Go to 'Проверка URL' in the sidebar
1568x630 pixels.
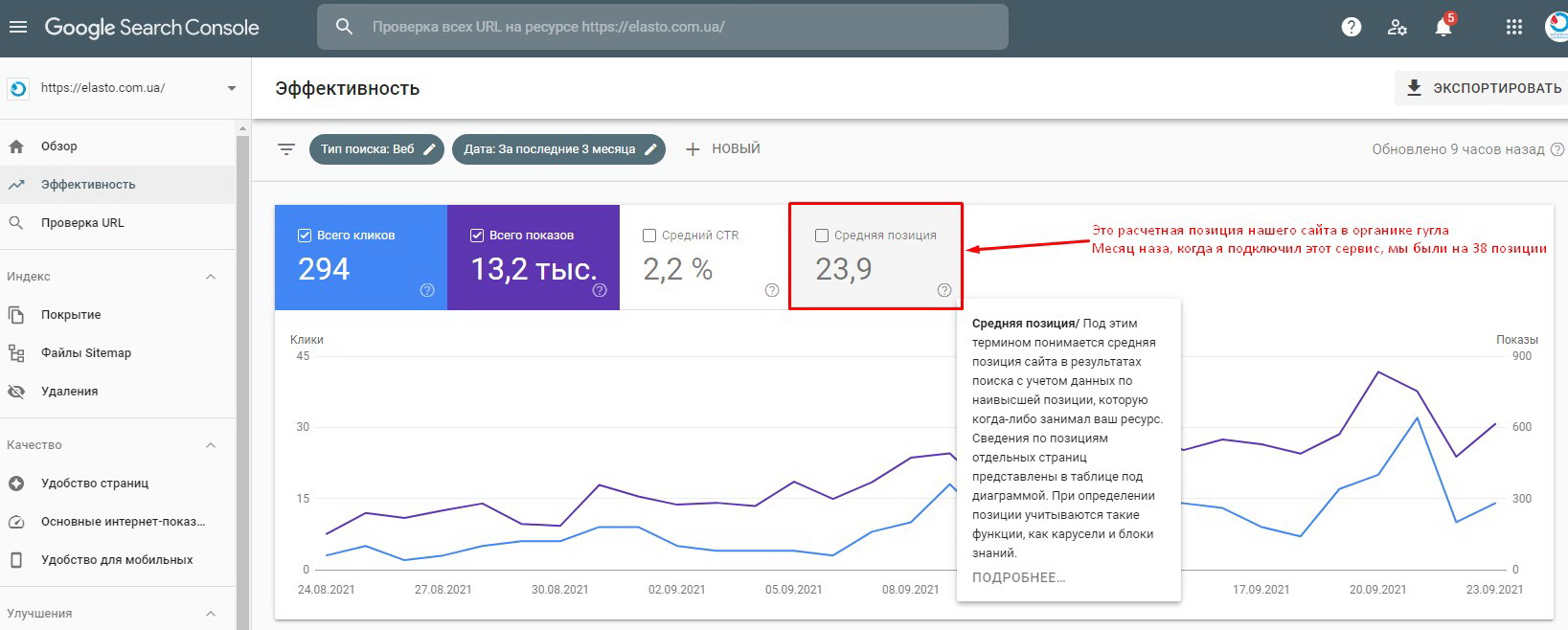(117, 223)
